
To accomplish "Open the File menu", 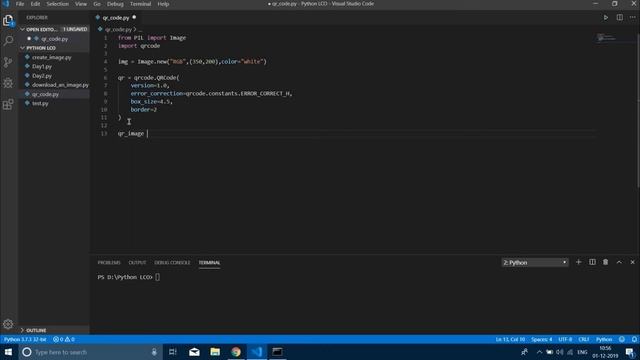I will coord(20,4).
